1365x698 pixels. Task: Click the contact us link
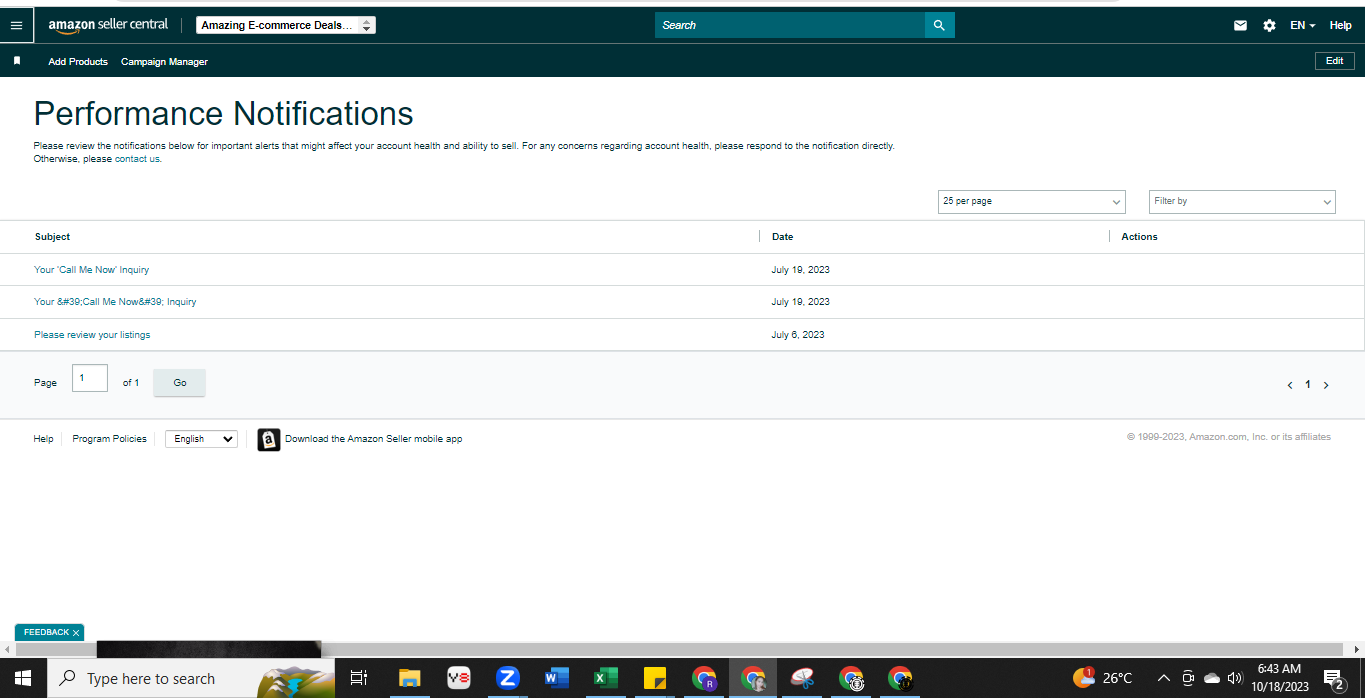click(137, 159)
